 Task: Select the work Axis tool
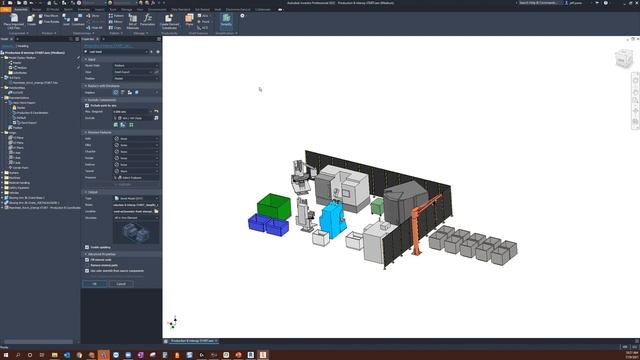(x=203, y=16)
